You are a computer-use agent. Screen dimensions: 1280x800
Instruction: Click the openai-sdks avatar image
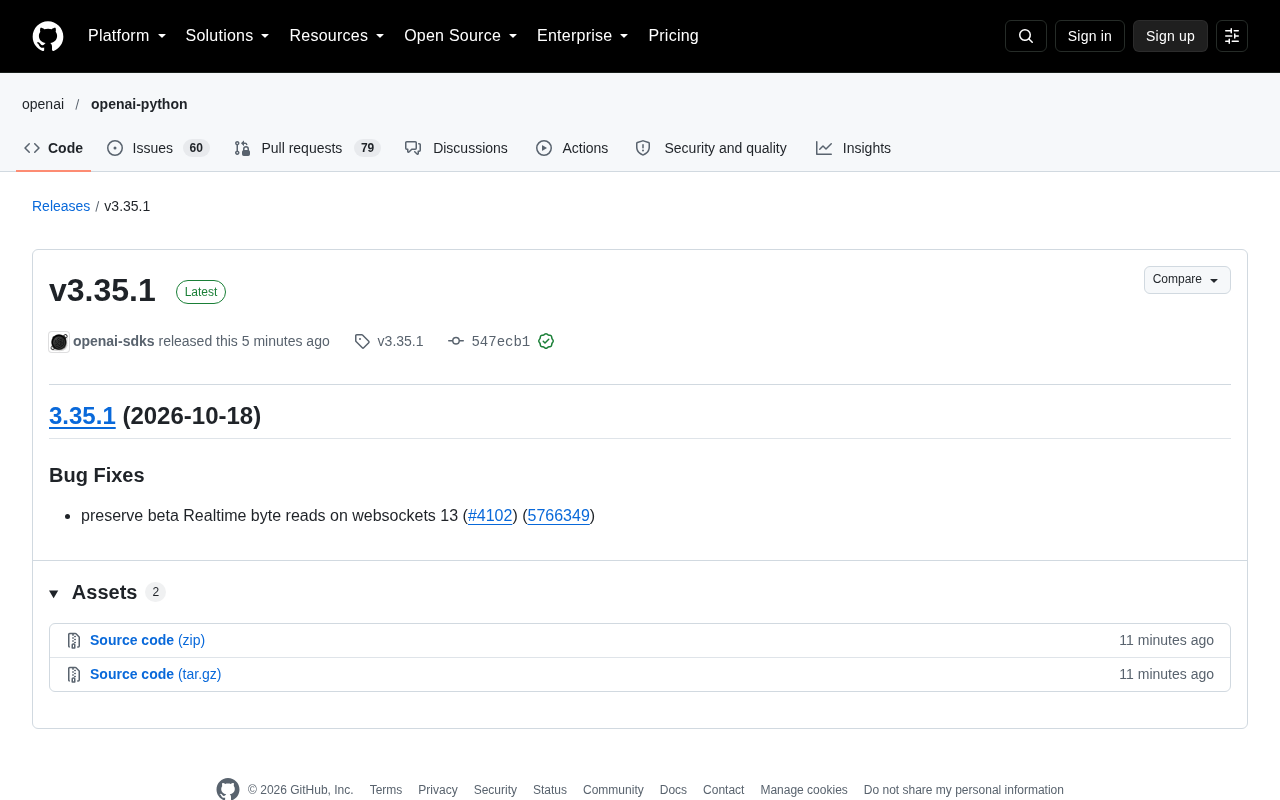[59, 342]
